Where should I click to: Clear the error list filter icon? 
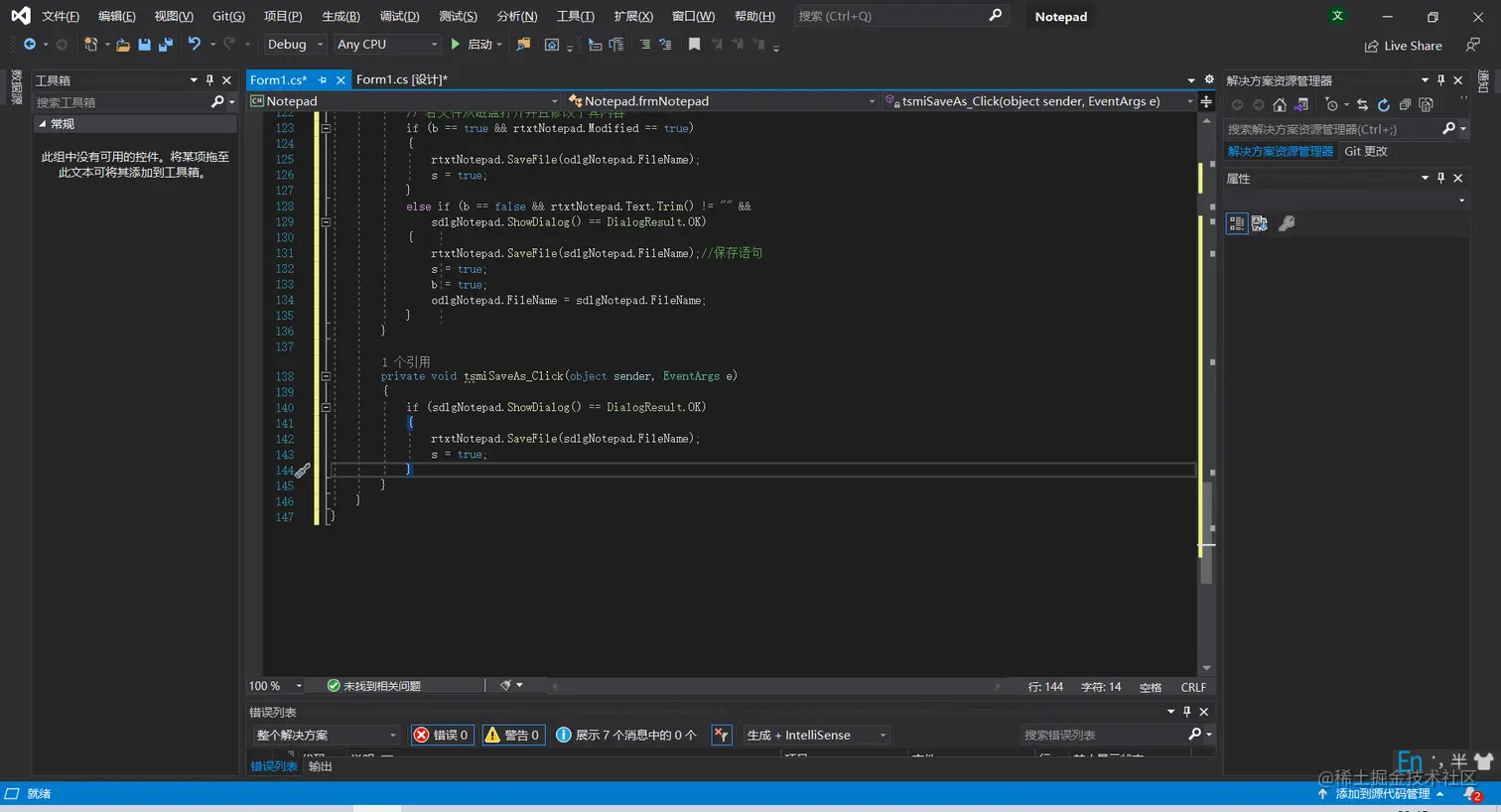pyautogui.click(x=722, y=735)
